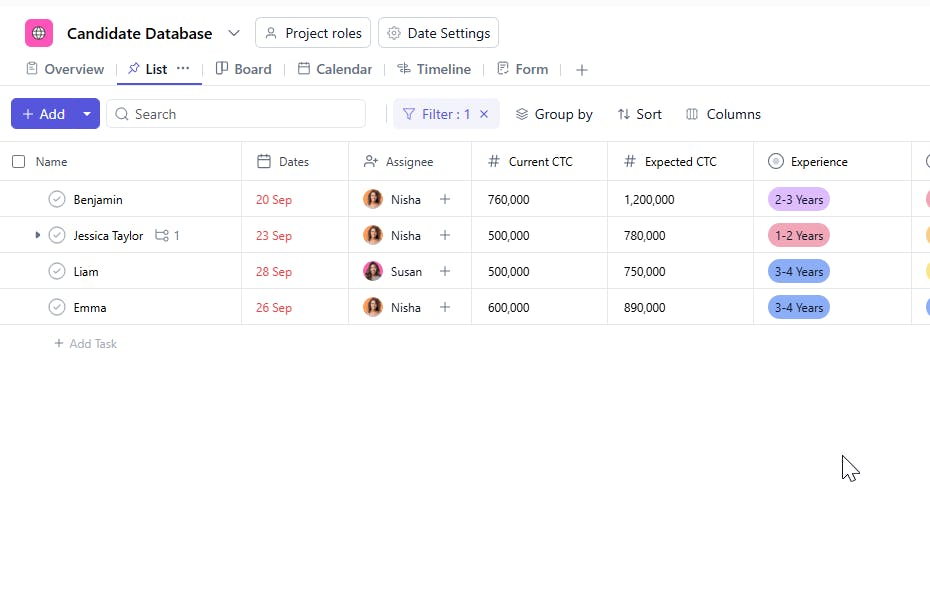Switch to the Timeline tab
The height and width of the screenshot is (600, 930).
click(434, 69)
